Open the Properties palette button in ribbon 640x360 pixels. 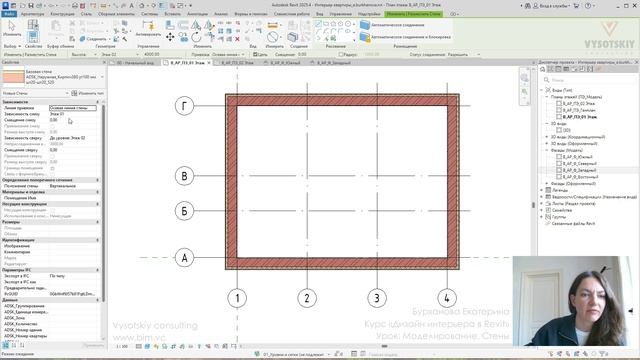[33, 38]
